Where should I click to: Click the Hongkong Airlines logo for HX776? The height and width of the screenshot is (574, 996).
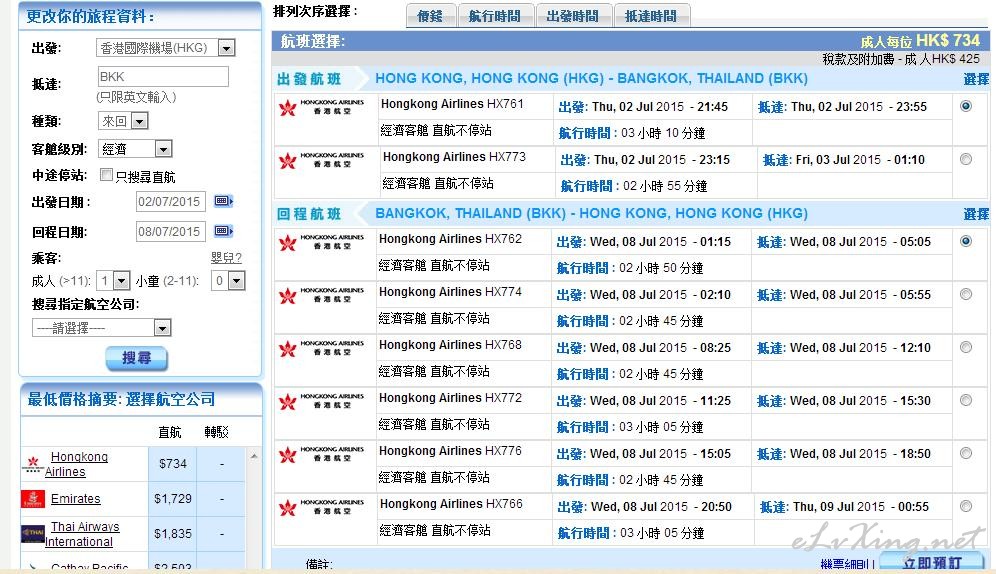click(321, 454)
